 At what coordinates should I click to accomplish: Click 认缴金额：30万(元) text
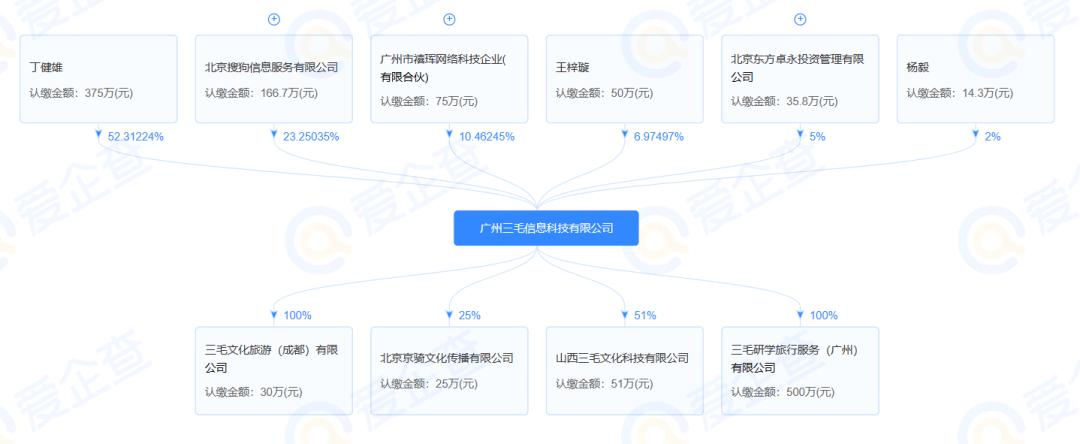point(253,392)
